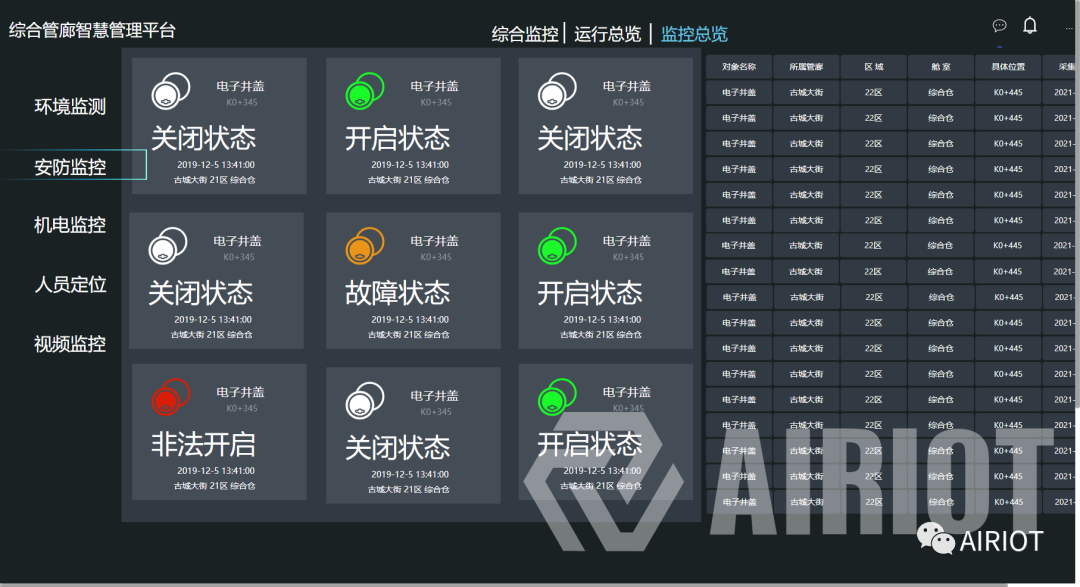This screenshot has width=1080, height=587.
Task: Open the three-dot more options icon
Action: 1069,28
